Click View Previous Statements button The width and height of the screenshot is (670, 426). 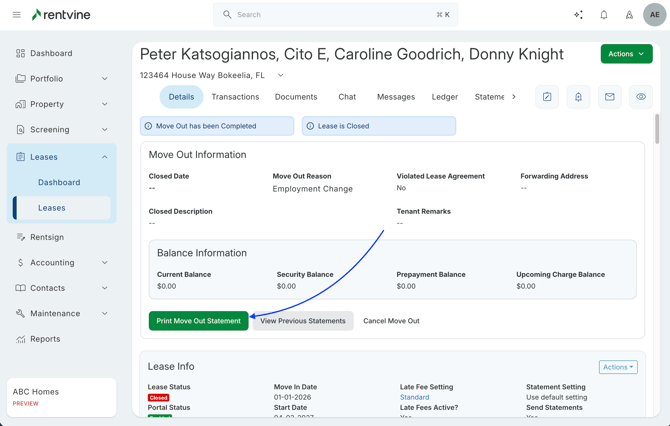click(x=303, y=321)
